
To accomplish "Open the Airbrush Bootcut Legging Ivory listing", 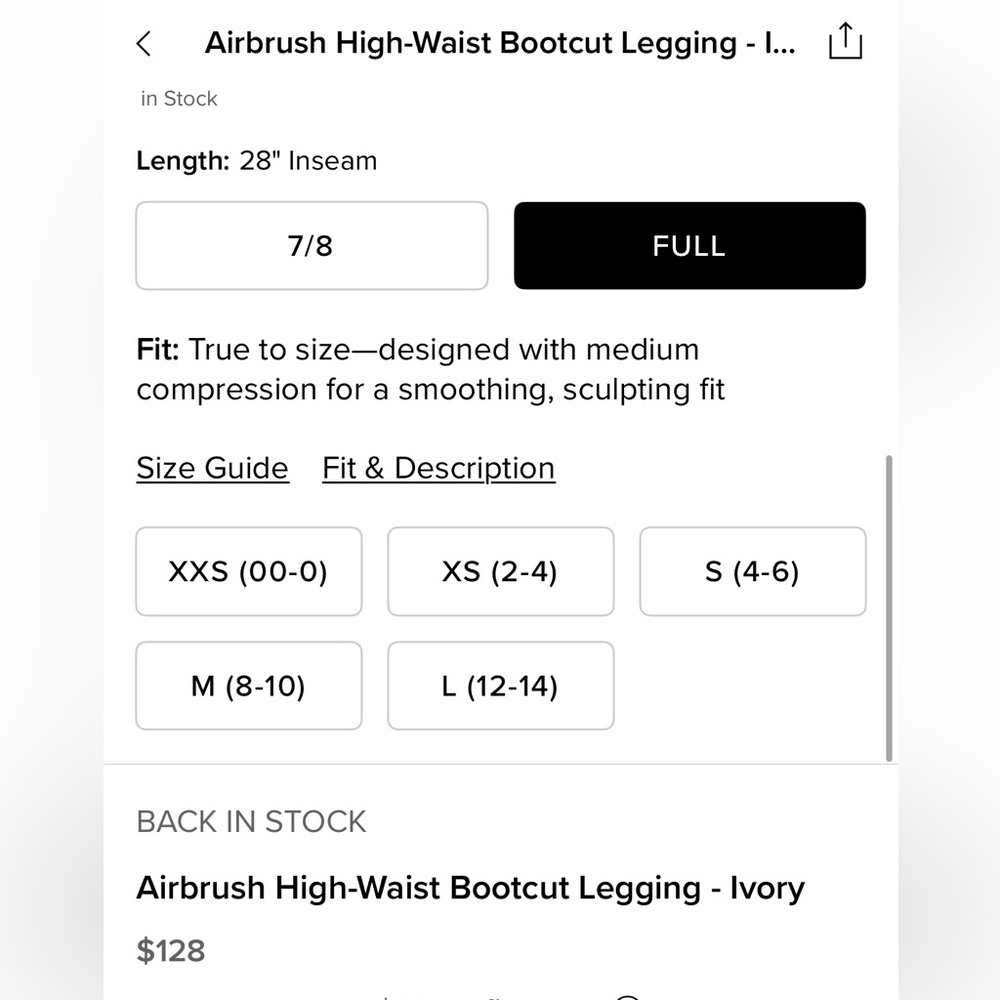I will [x=470, y=887].
